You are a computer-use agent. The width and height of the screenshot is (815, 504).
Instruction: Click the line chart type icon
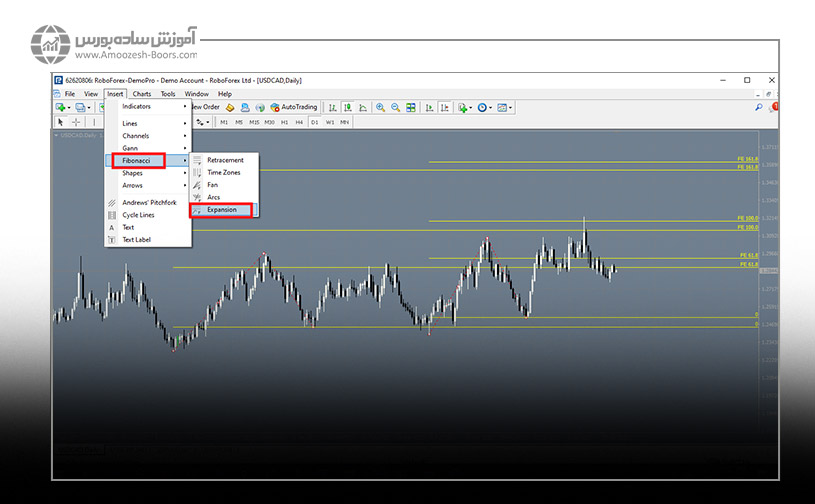tap(362, 107)
